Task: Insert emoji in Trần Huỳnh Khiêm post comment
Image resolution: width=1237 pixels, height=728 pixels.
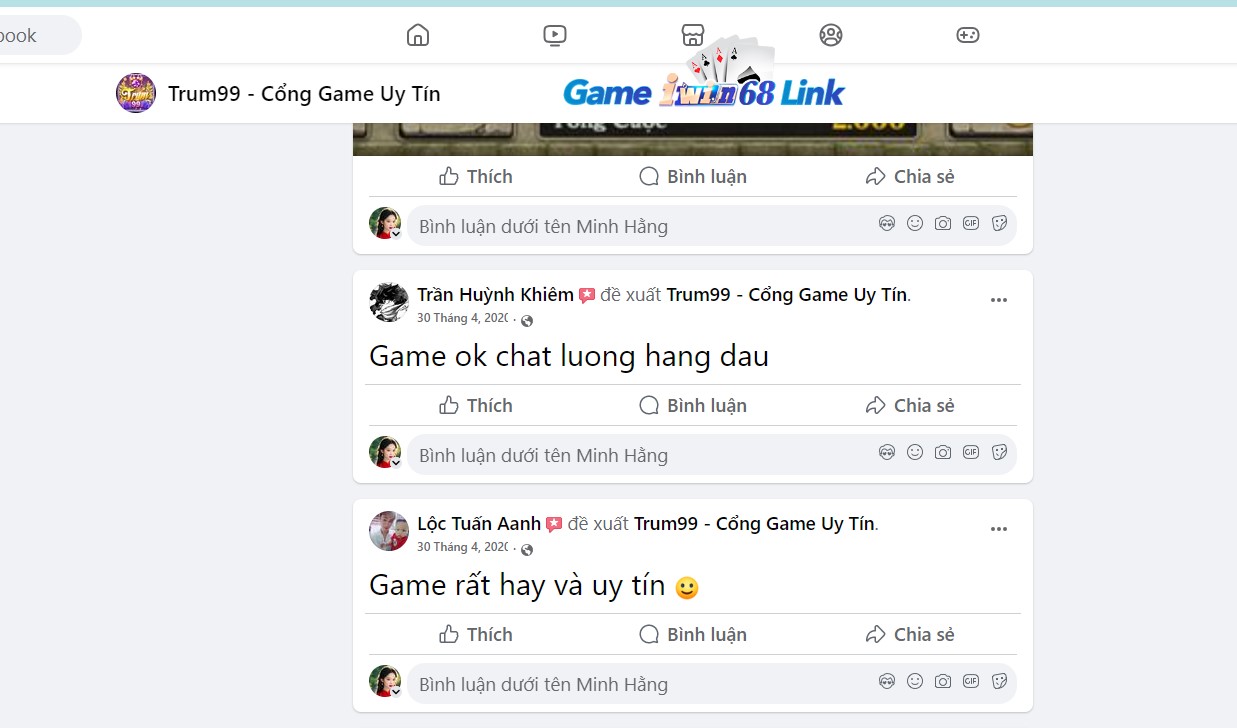Action: (915, 452)
